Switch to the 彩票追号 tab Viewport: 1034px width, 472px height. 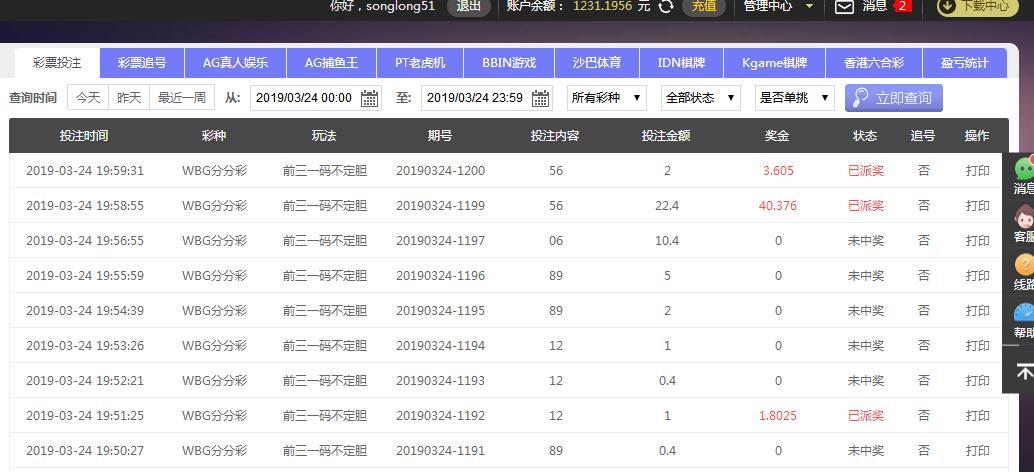[142, 63]
